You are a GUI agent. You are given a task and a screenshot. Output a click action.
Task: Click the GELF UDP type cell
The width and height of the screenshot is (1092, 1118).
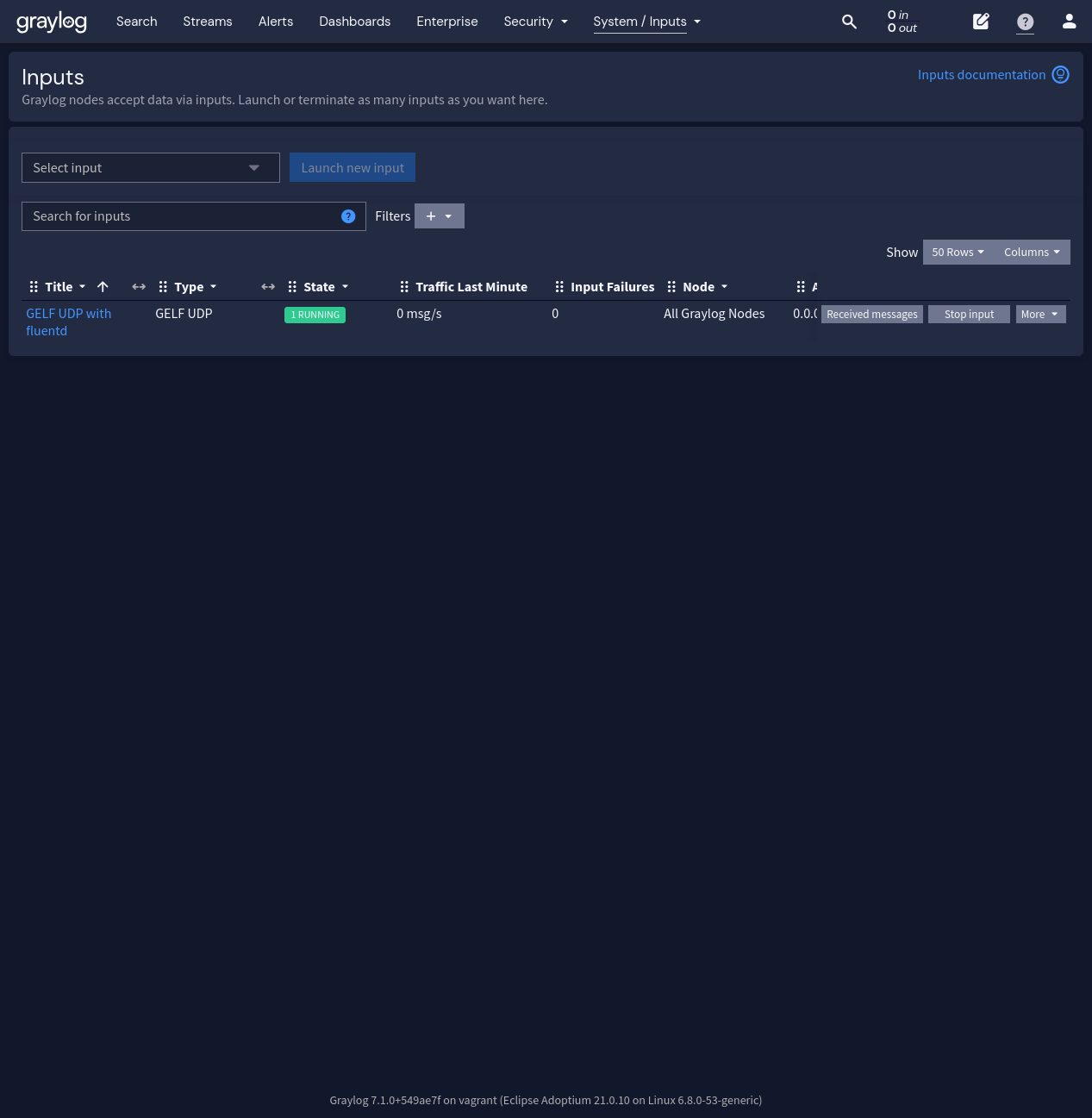coord(184,314)
